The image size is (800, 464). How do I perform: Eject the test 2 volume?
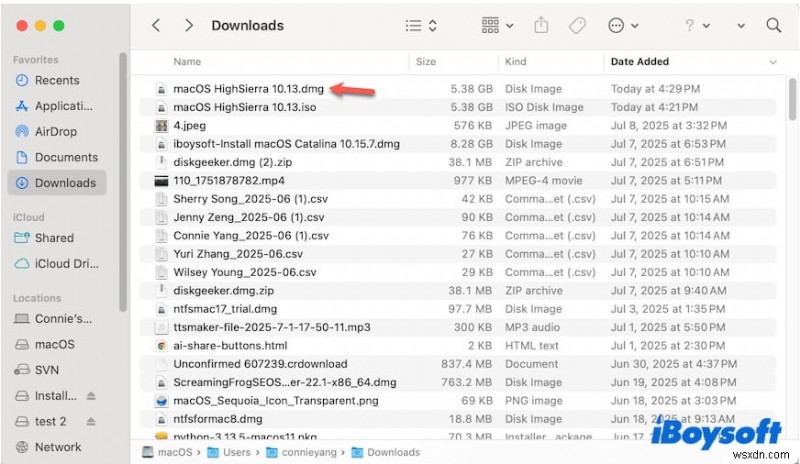point(91,421)
